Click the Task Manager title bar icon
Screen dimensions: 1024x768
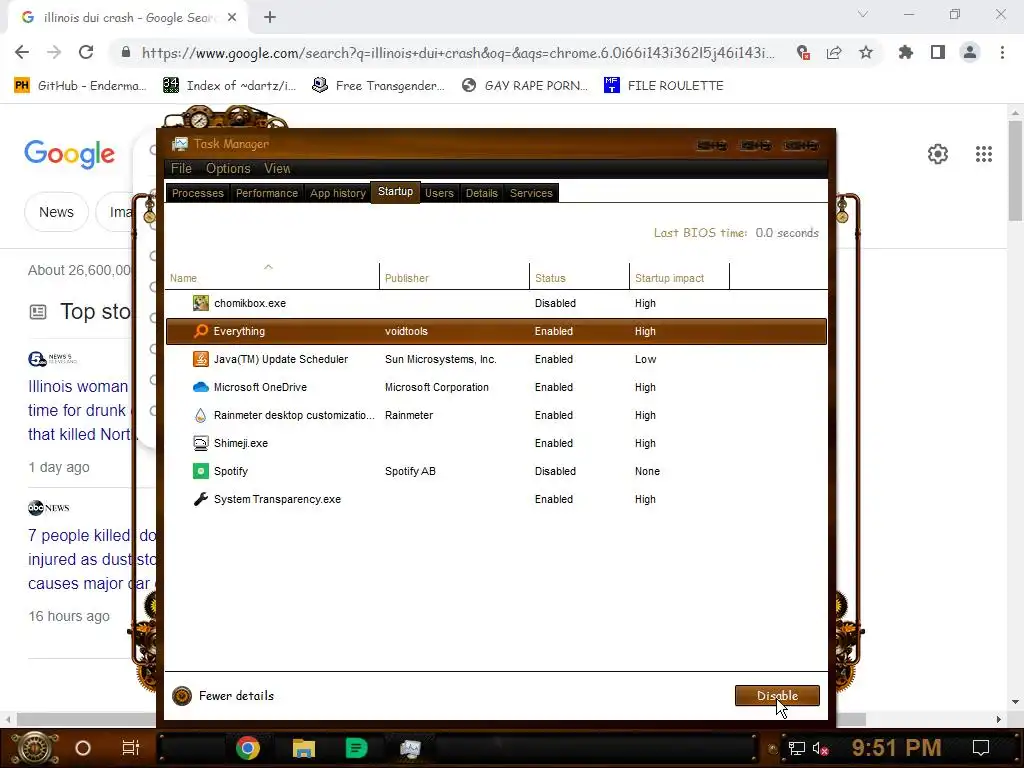pyautogui.click(x=180, y=144)
